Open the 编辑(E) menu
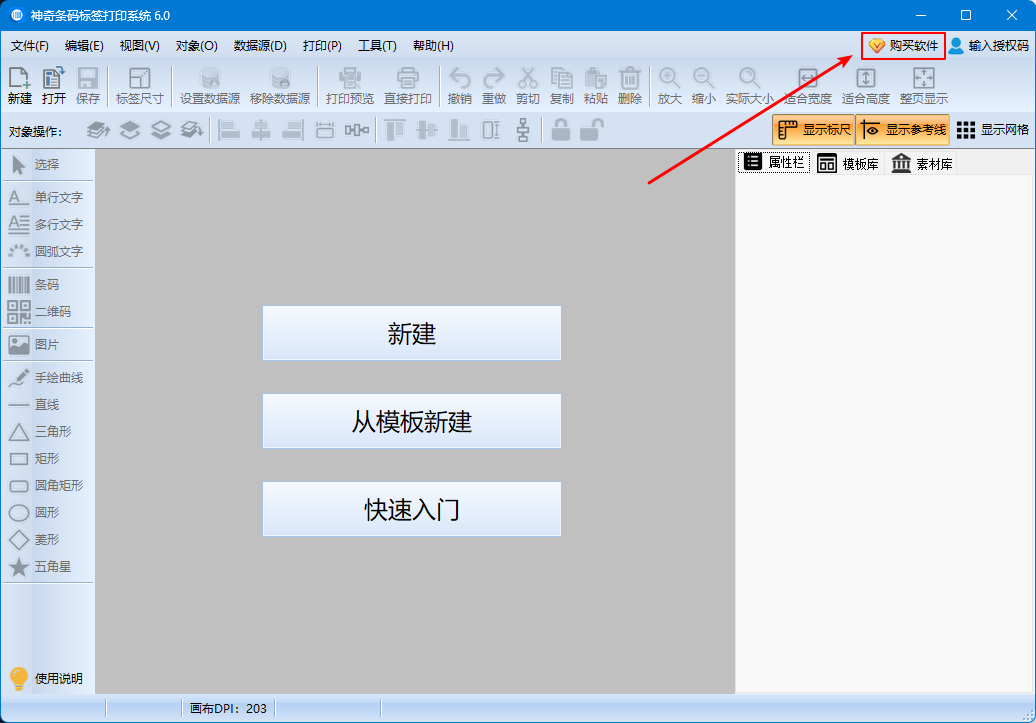The image size is (1036, 723). tap(84, 46)
